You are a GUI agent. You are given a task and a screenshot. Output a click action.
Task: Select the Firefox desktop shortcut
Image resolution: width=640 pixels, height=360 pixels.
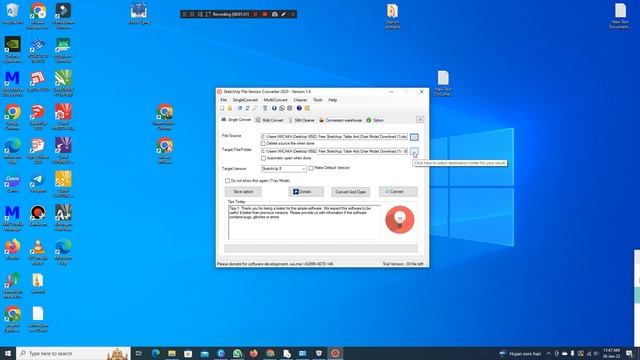click(x=13, y=249)
